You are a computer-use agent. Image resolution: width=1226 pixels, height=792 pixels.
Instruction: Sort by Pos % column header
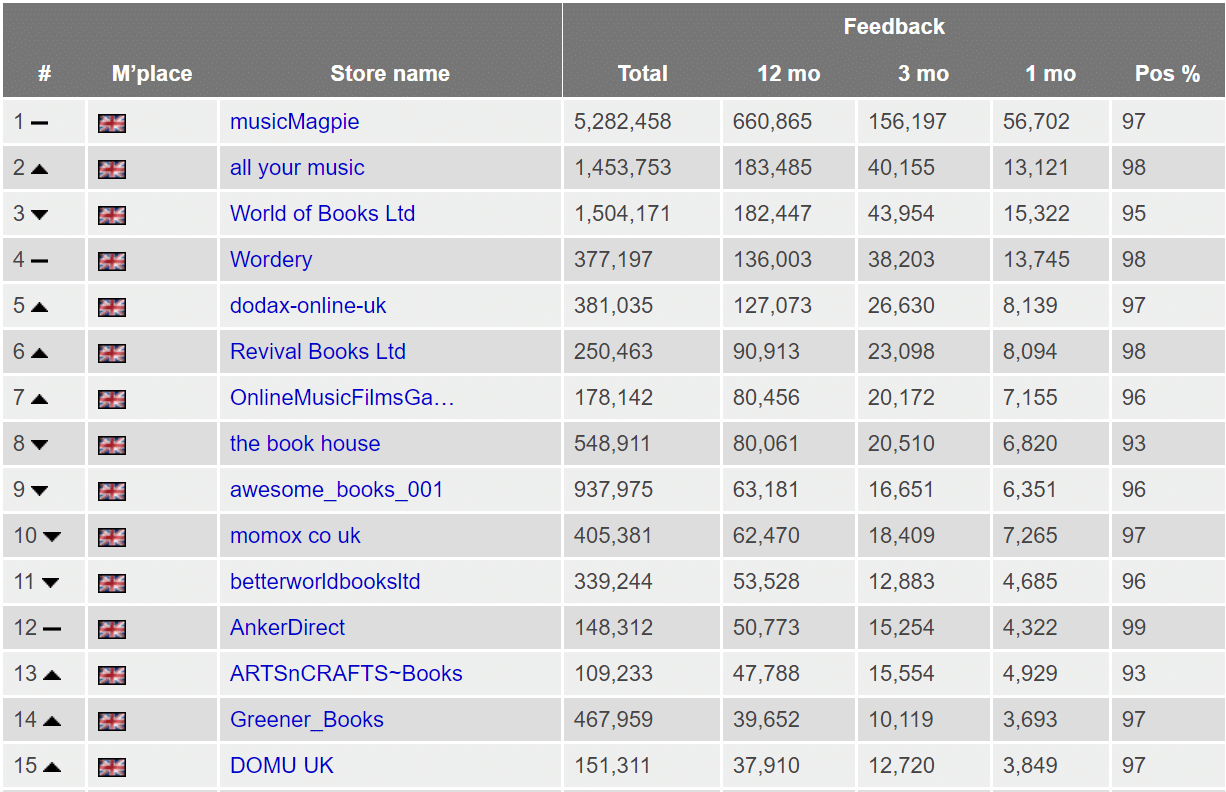1167,74
